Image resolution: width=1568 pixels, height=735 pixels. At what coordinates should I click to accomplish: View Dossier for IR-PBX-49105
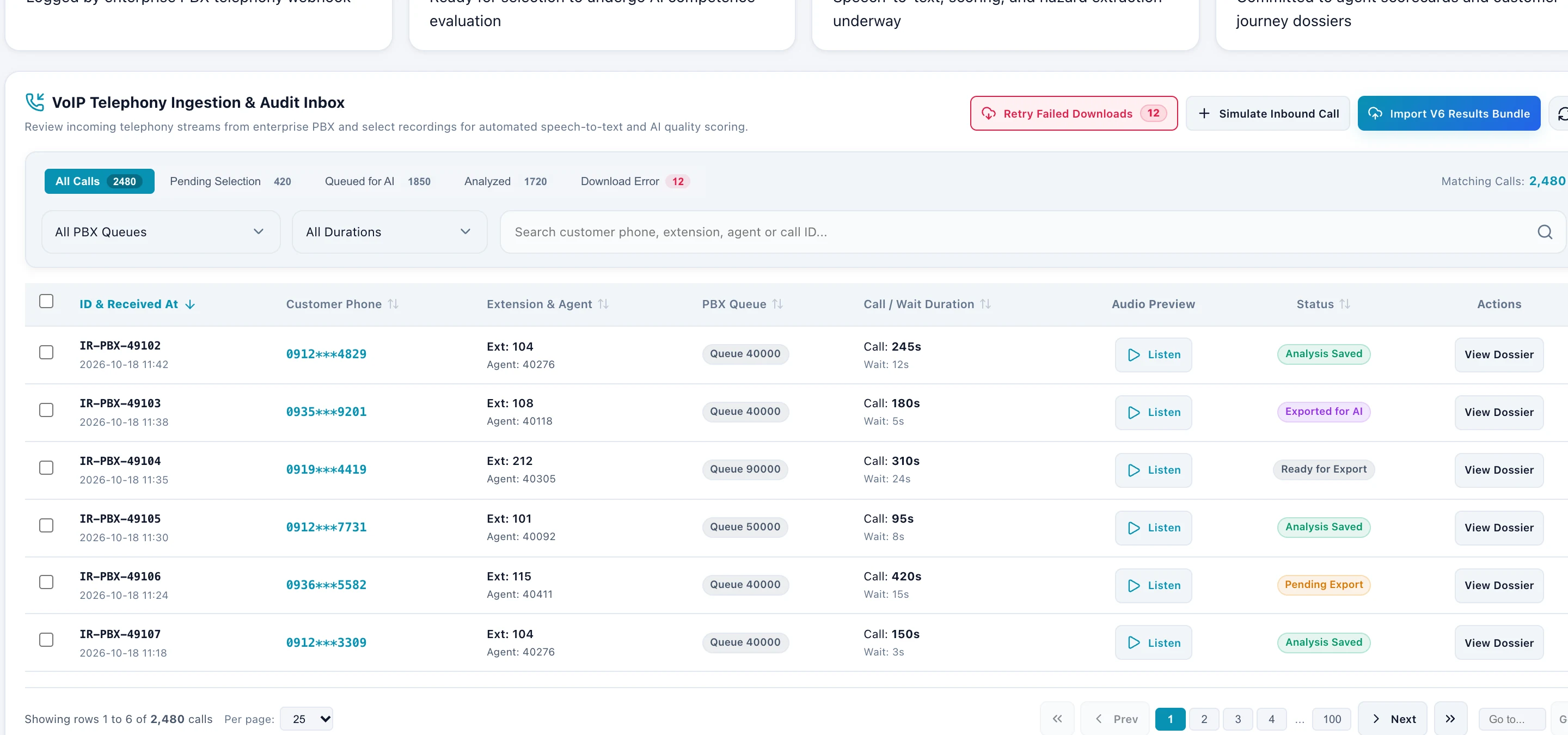click(1499, 528)
